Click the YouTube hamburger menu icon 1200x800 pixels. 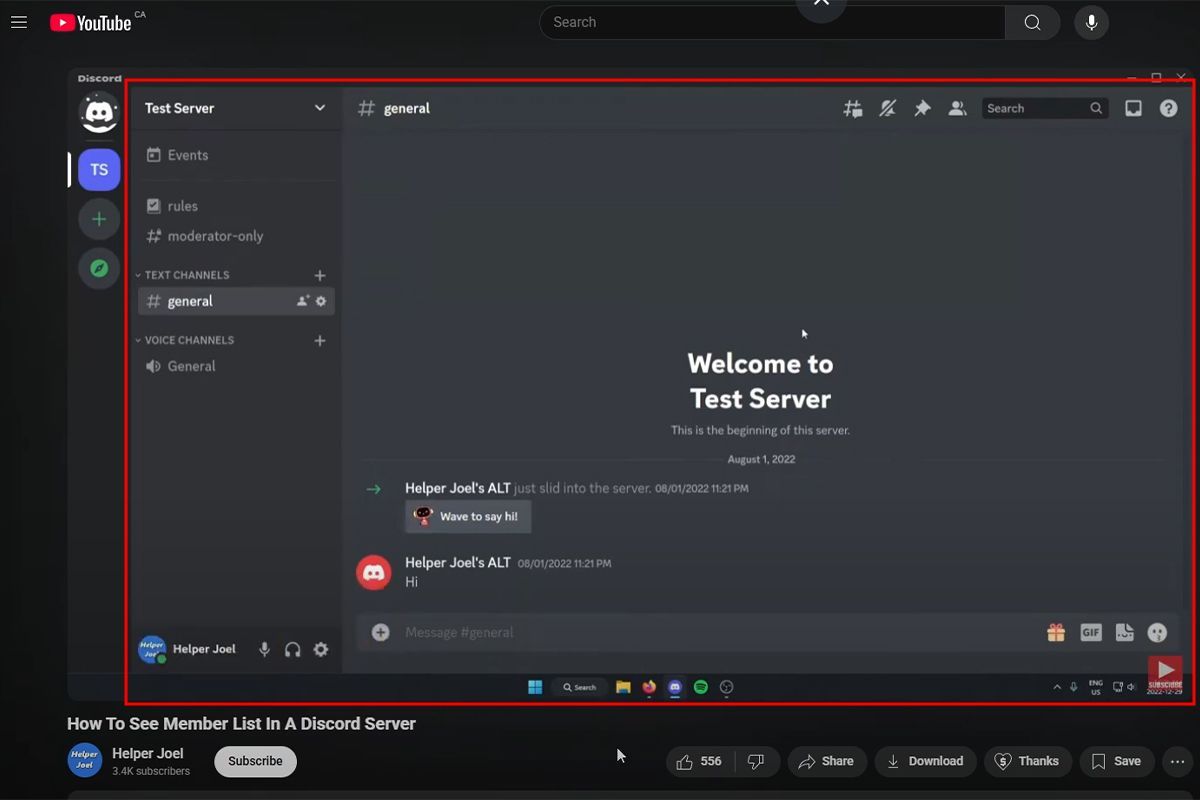point(19,22)
